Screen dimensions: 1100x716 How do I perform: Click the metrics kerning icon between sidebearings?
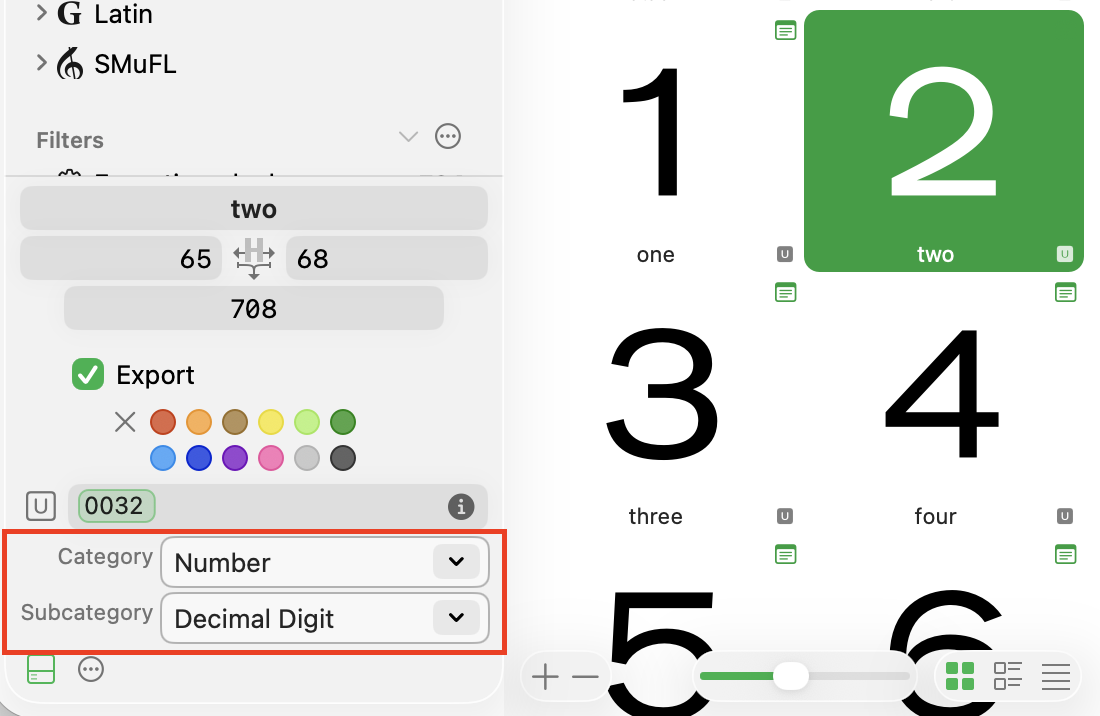(x=254, y=258)
